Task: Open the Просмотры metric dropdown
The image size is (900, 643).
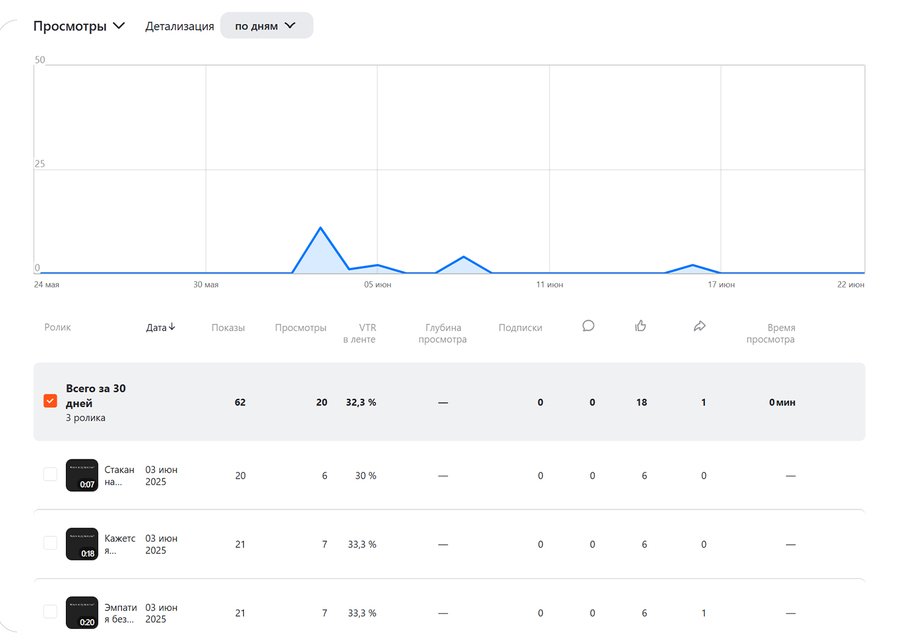Action: click(79, 26)
